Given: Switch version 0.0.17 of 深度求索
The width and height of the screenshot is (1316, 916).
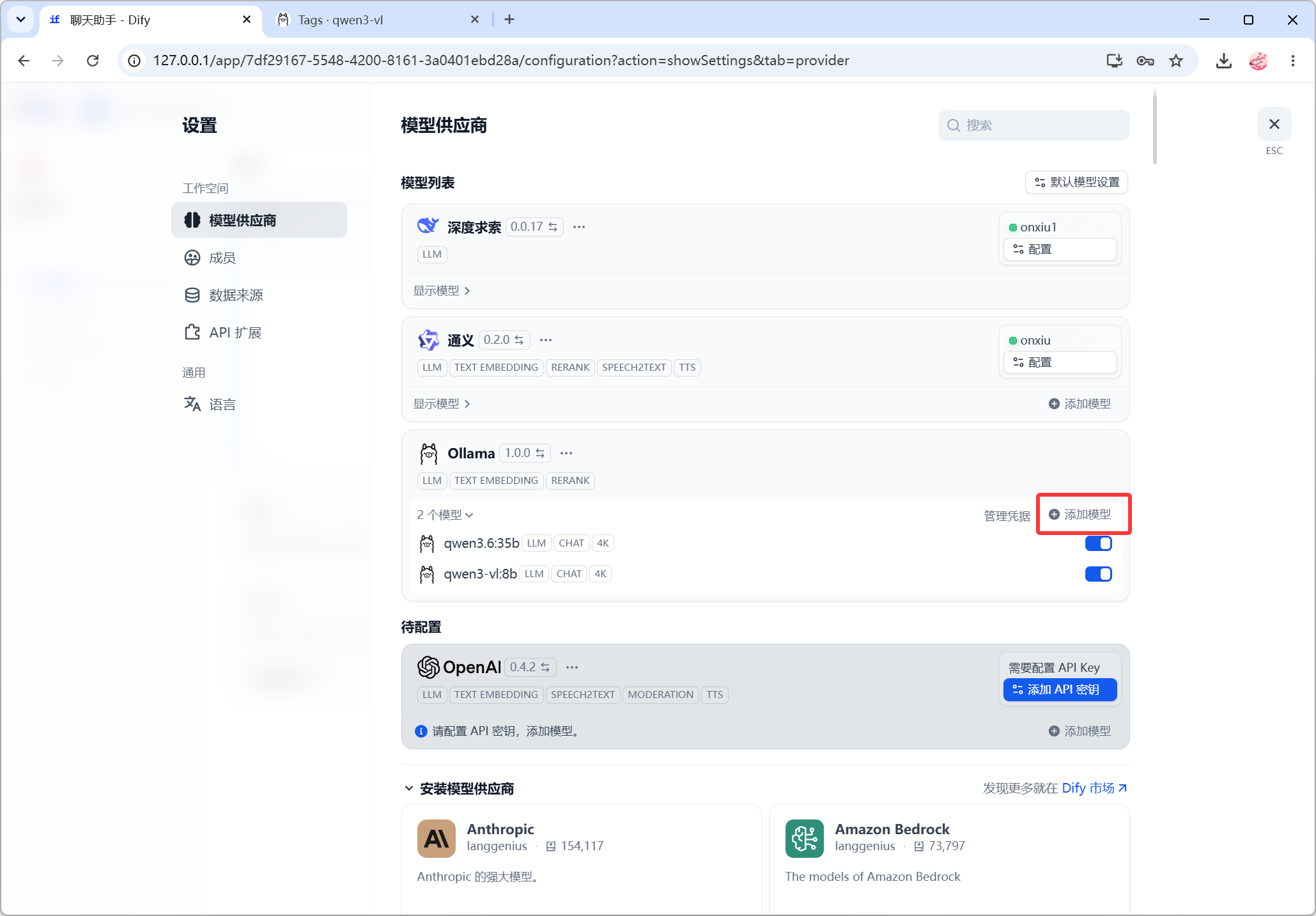Looking at the screenshot, I should point(534,227).
